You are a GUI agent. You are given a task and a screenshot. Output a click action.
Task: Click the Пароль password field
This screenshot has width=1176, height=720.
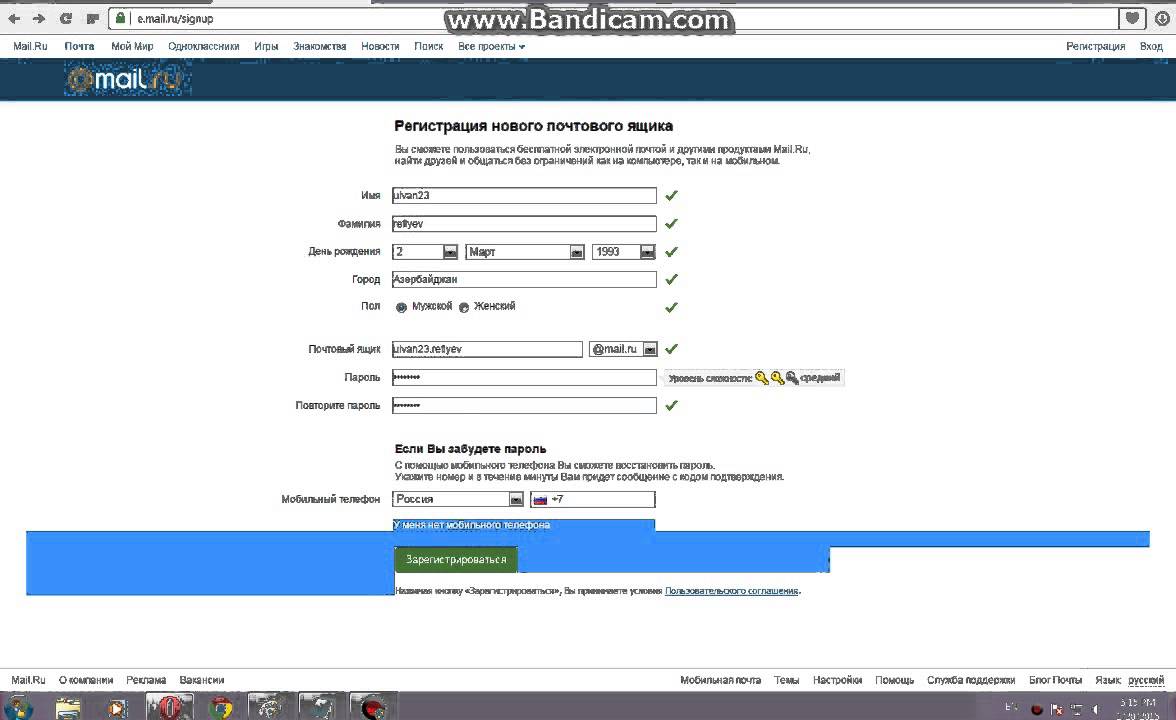coord(524,377)
